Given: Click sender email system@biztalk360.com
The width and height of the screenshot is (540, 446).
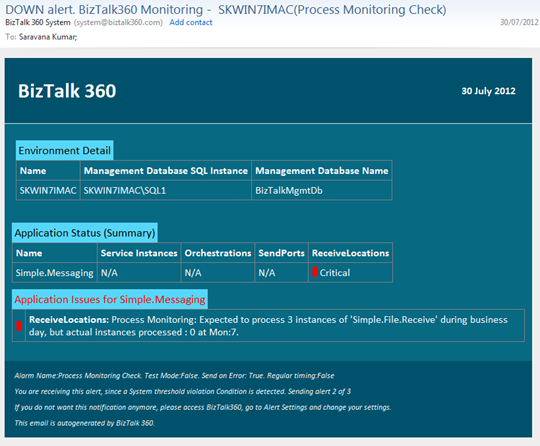Looking at the screenshot, I should pos(118,22).
